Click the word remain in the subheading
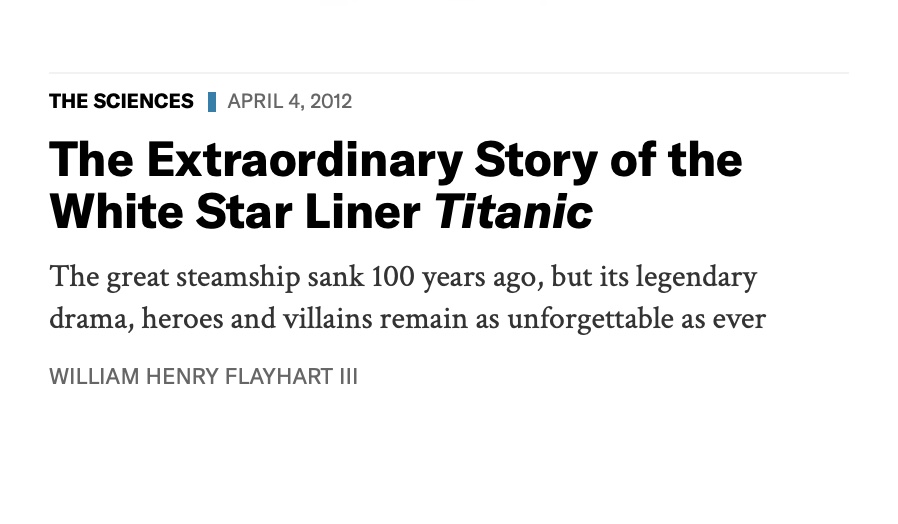This screenshot has width=898, height=524. 424,320
